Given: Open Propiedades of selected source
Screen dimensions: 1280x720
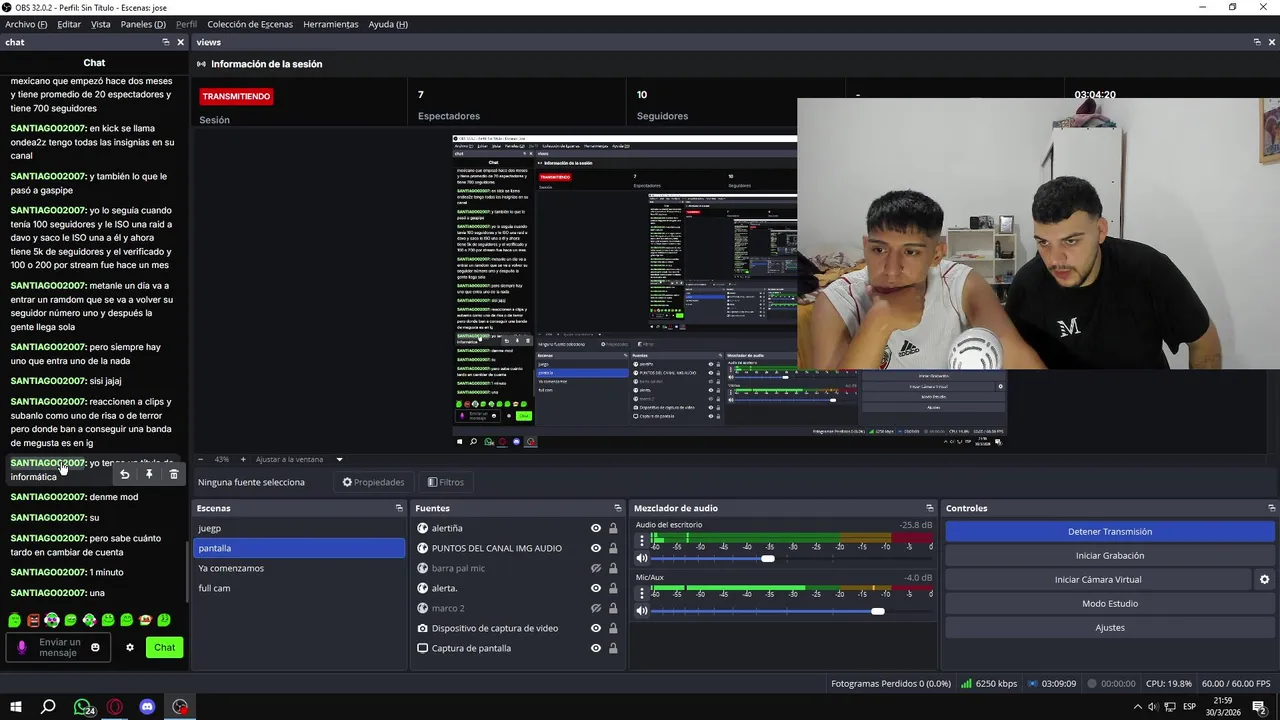Looking at the screenshot, I should pyautogui.click(x=373, y=482).
